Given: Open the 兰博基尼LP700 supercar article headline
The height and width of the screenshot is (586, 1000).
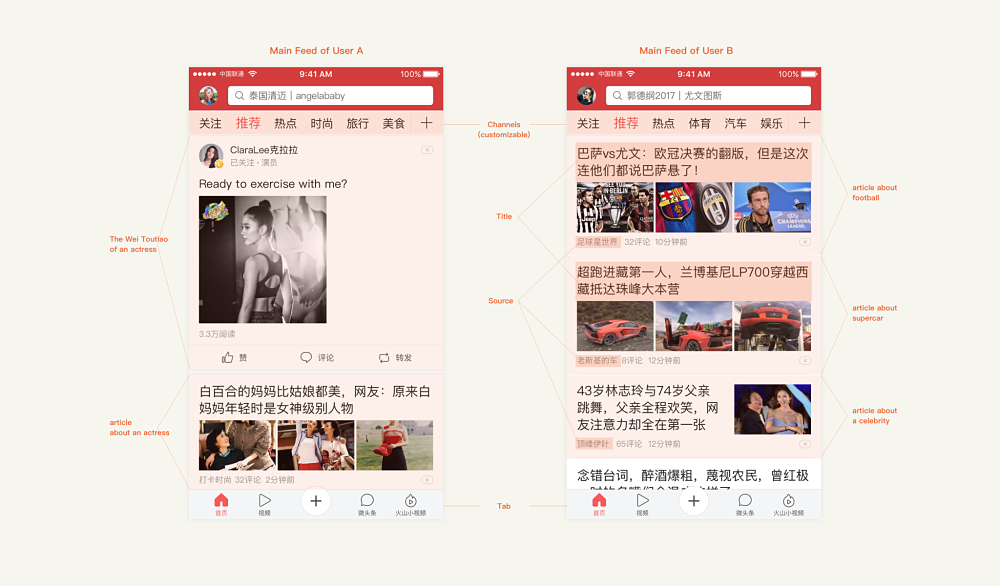Looking at the screenshot, I should pos(692,280).
